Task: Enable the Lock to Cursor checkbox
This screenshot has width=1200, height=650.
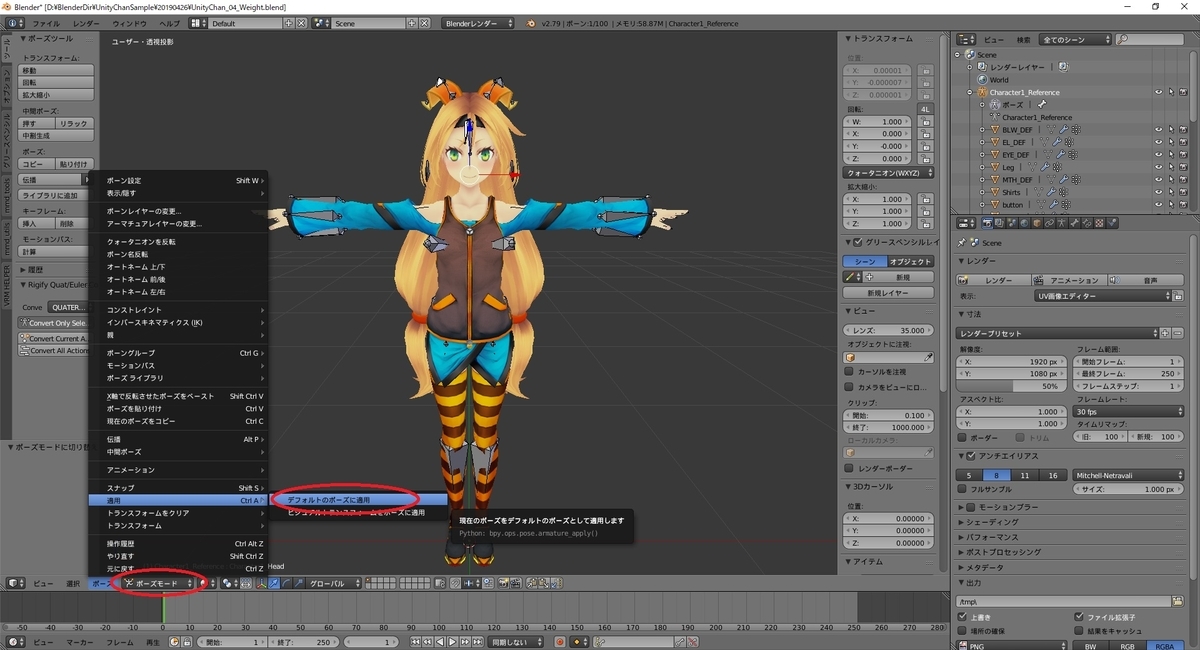Action: (849, 372)
